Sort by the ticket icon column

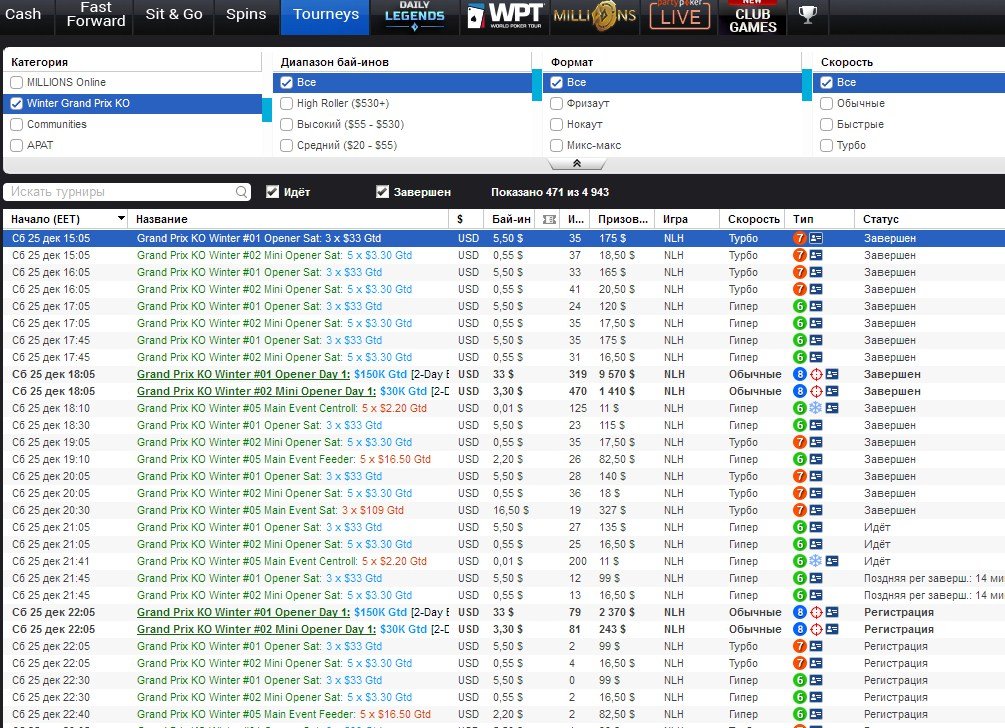[547, 219]
